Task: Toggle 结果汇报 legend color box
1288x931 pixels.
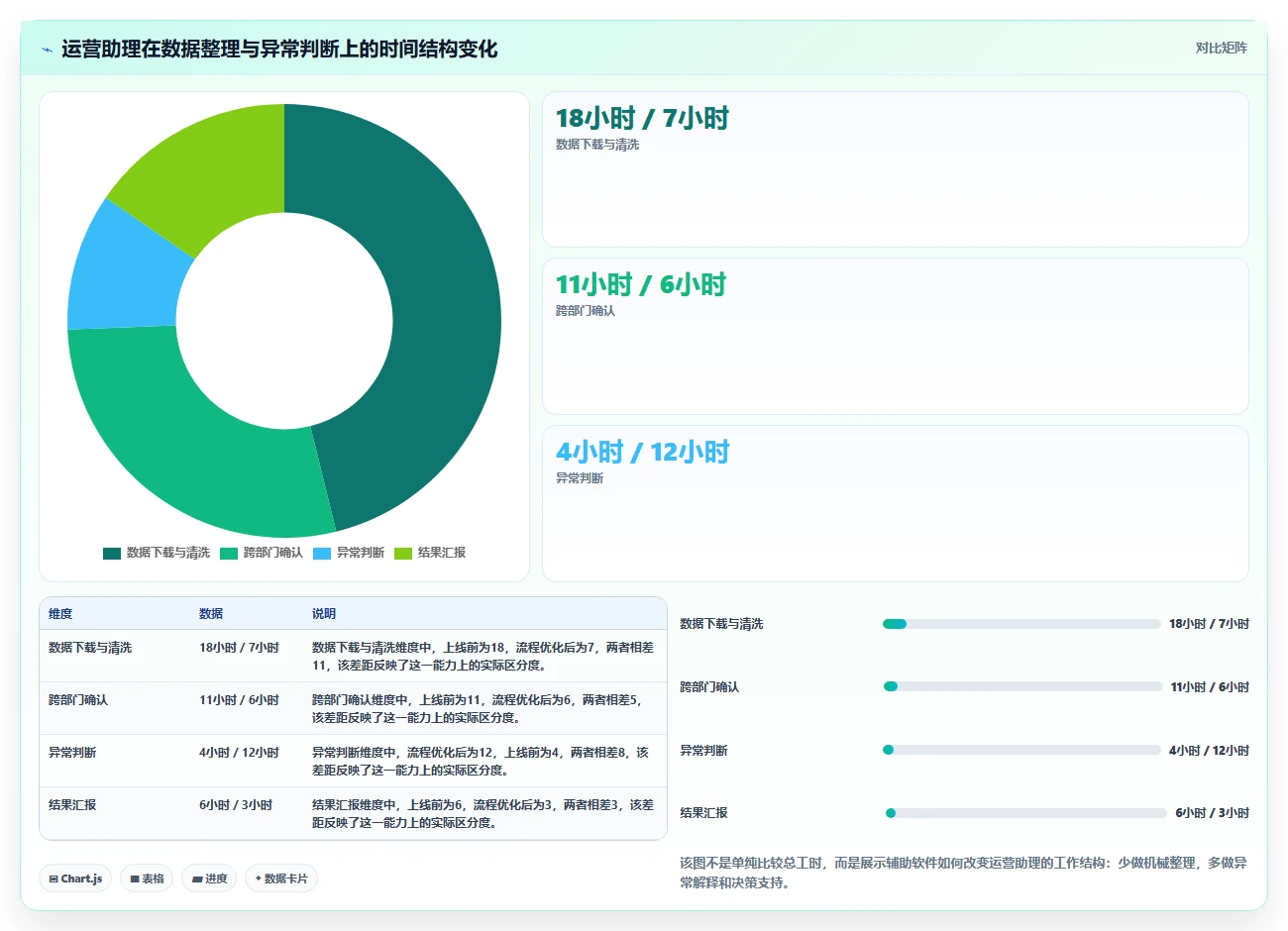Action: click(x=403, y=553)
